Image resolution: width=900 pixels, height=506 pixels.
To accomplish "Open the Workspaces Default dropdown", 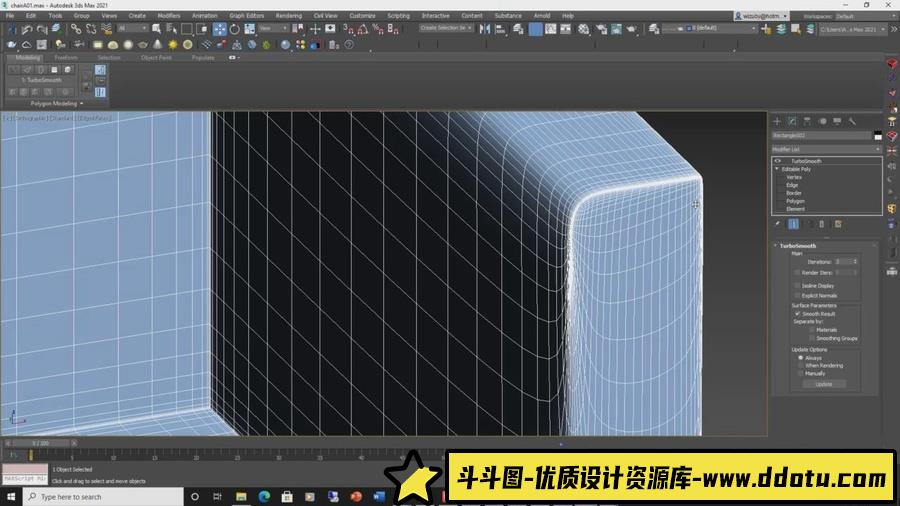I will tap(864, 16).
